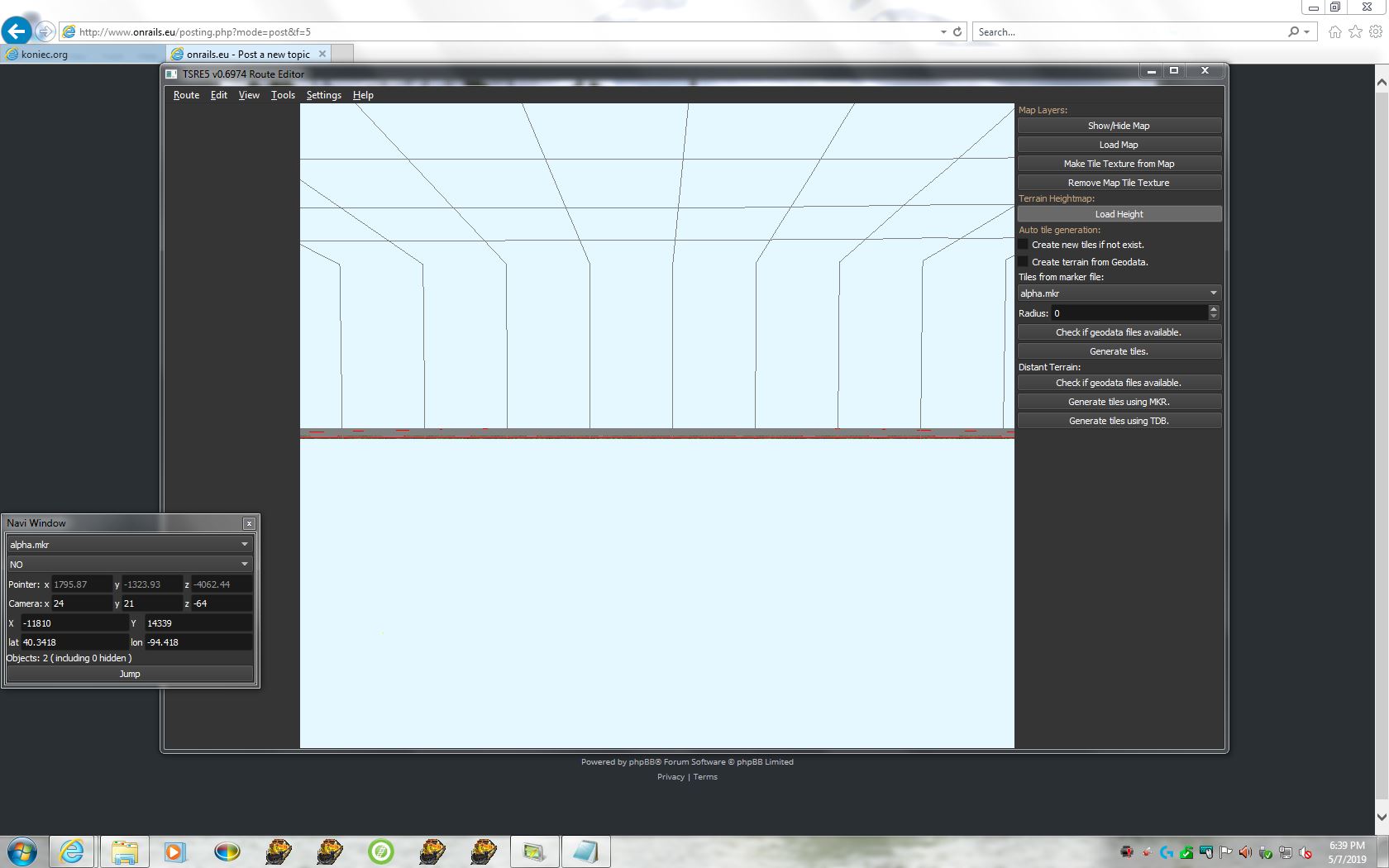Close the Navi Window
This screenshot has width=1389, height=868.
[x=249, y=523]
